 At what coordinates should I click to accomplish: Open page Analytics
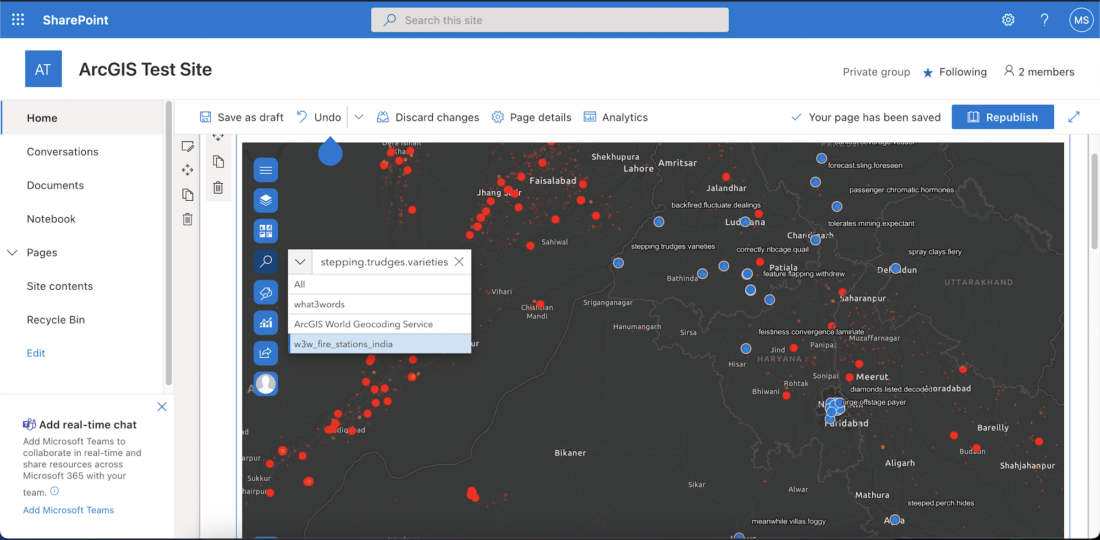click(x=616, y=117)
